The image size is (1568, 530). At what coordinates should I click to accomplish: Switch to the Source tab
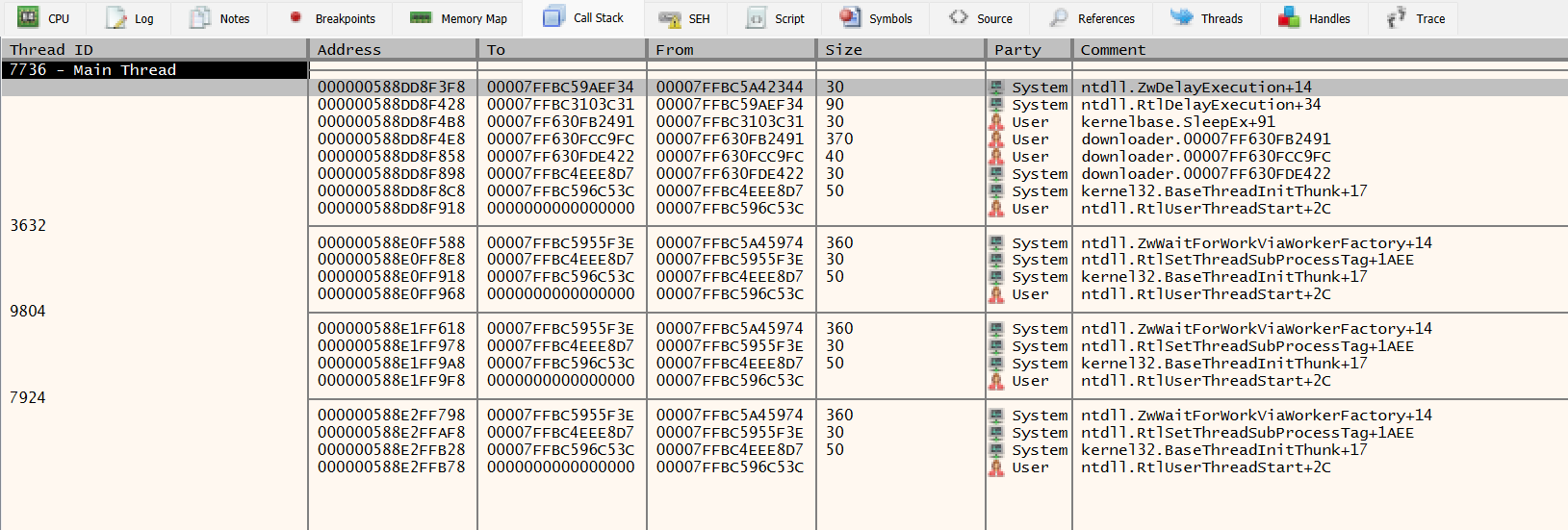pyautogui.click(x=981, y=18)
